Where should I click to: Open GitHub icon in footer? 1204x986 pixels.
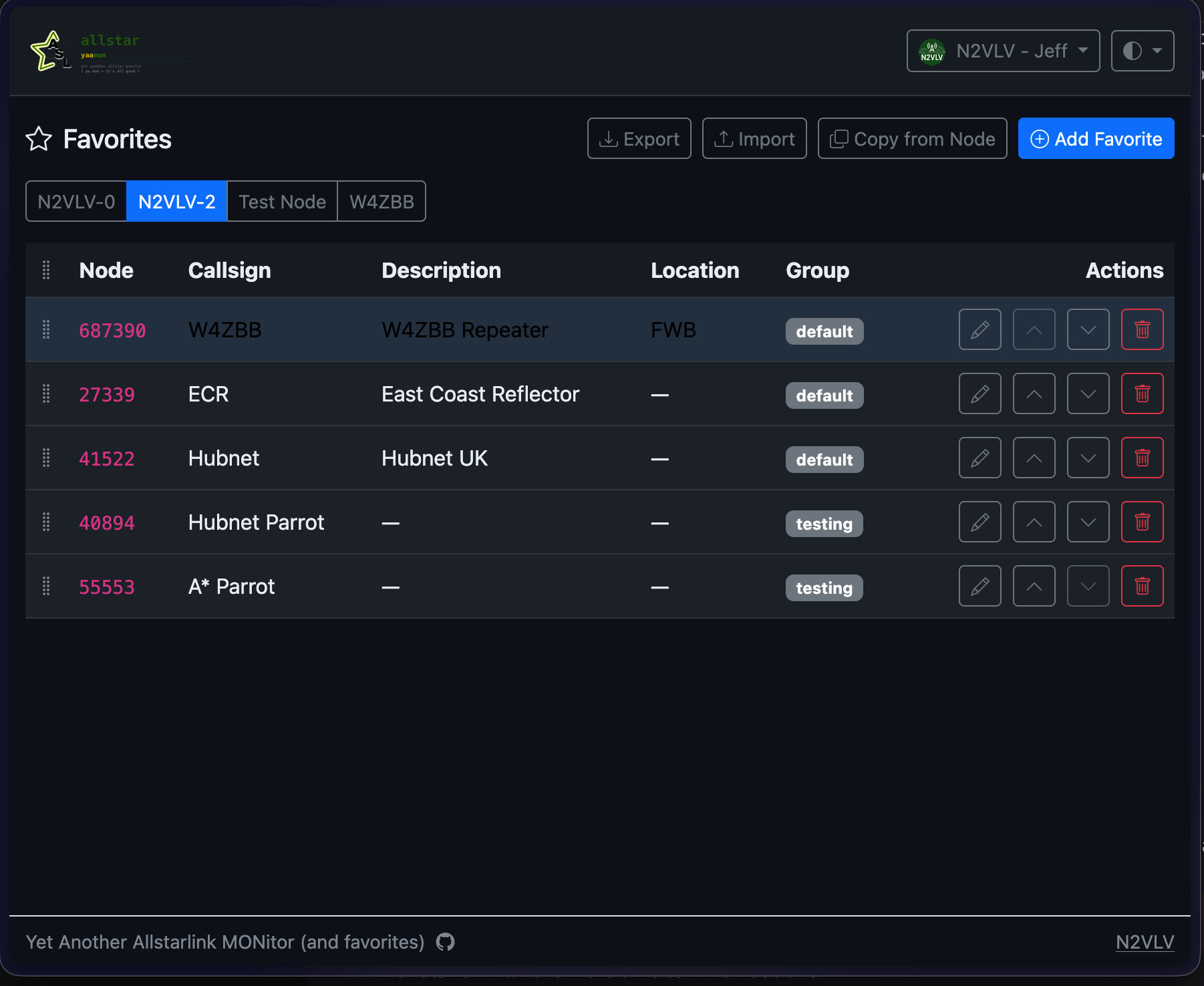click(445, 942)
